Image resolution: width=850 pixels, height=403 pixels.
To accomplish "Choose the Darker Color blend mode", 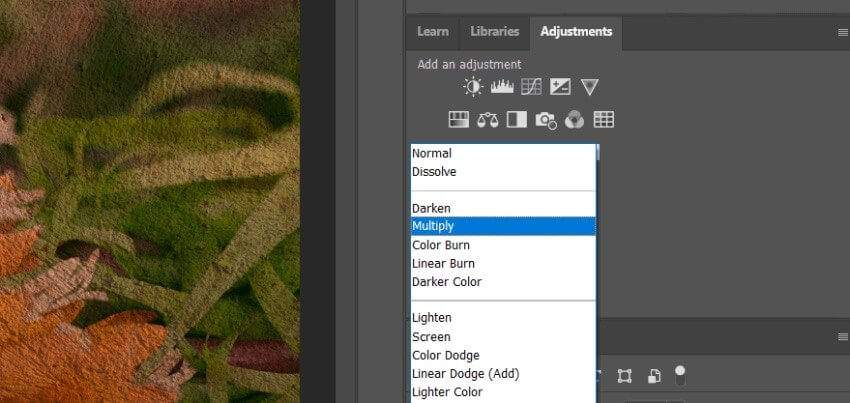I will tap(503, 282).
